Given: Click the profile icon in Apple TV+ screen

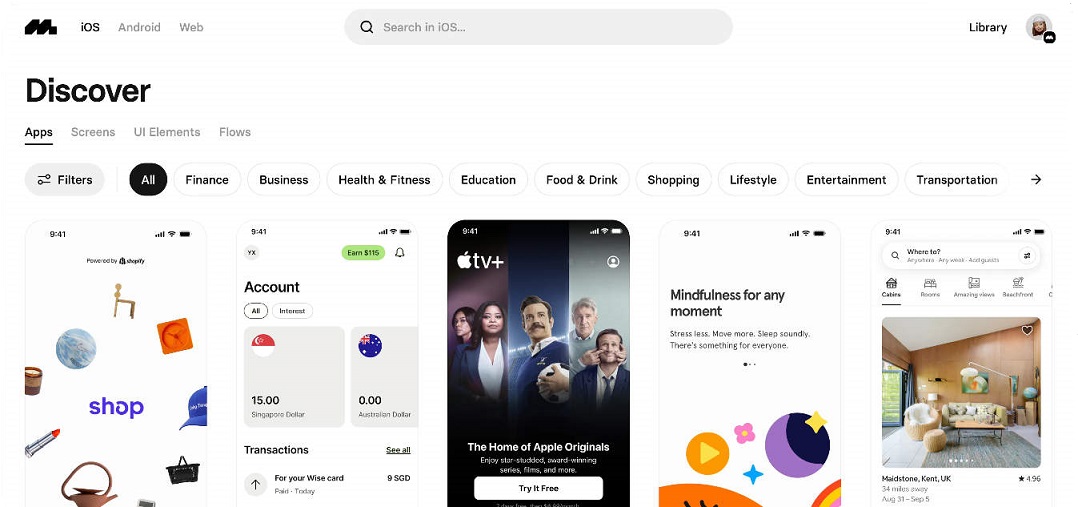Looking at the screenshot, I should pos(613,261).
